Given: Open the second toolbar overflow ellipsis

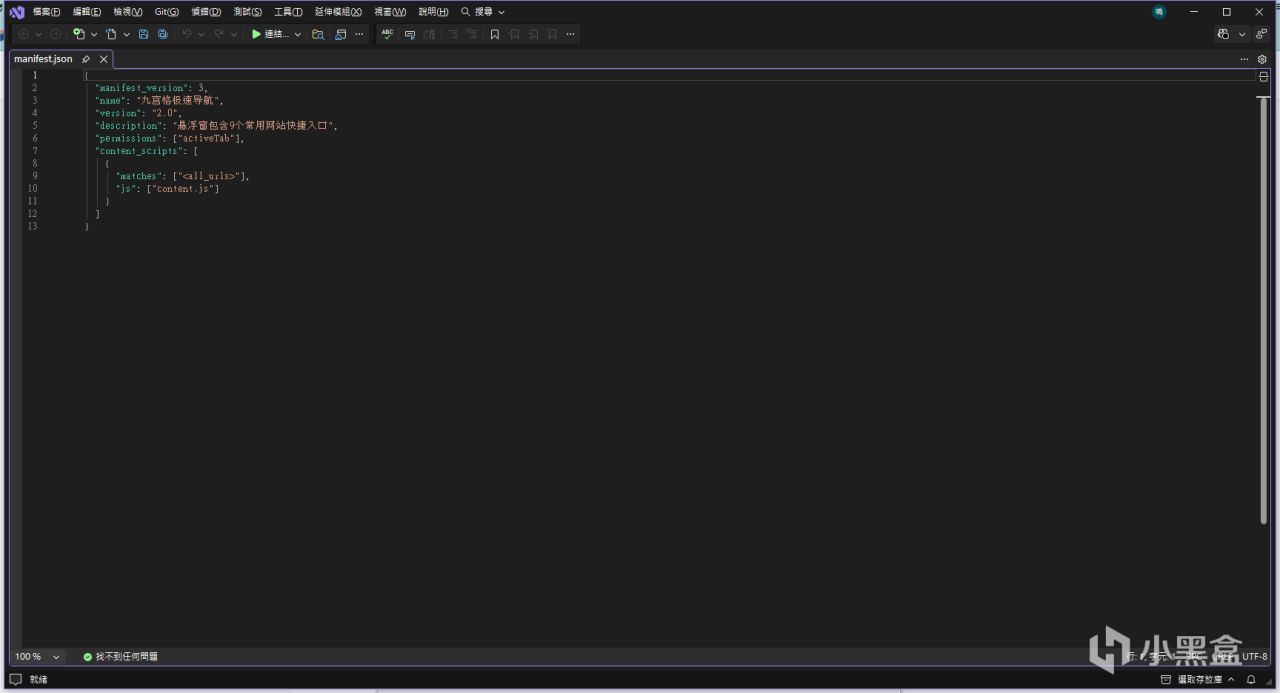Looking at the screenshot, I should click(570, 34).
